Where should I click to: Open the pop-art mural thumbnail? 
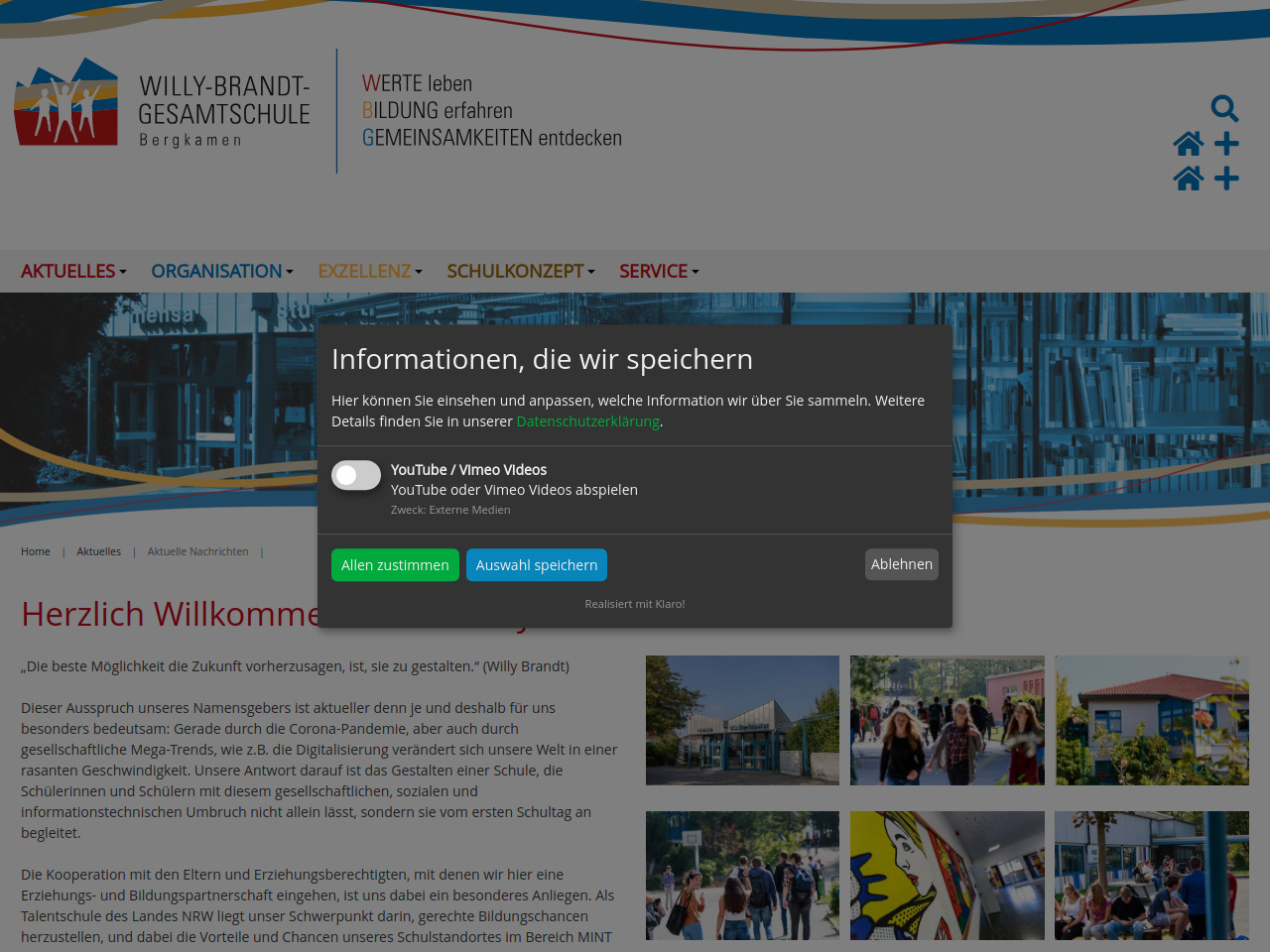tap(947, 876)
